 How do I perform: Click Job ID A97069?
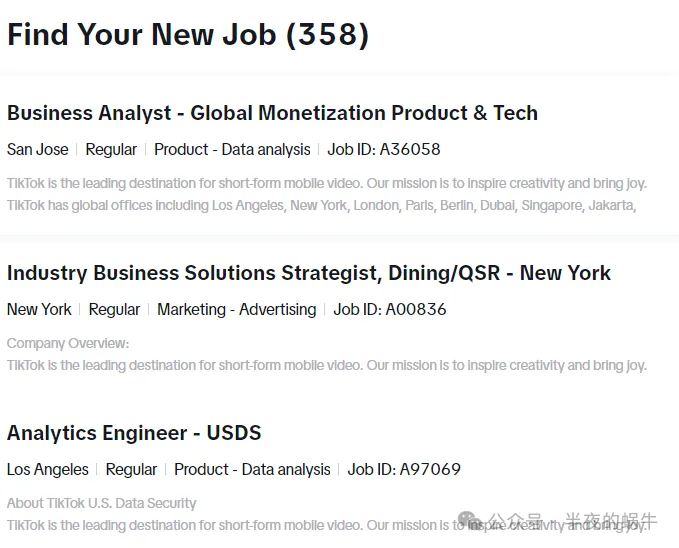(404, 469)
